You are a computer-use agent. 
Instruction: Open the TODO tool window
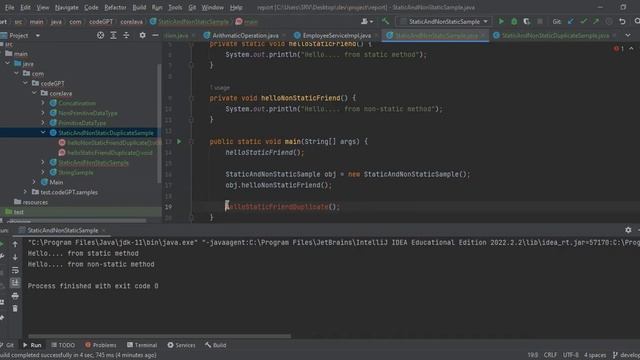pos(63,345)
